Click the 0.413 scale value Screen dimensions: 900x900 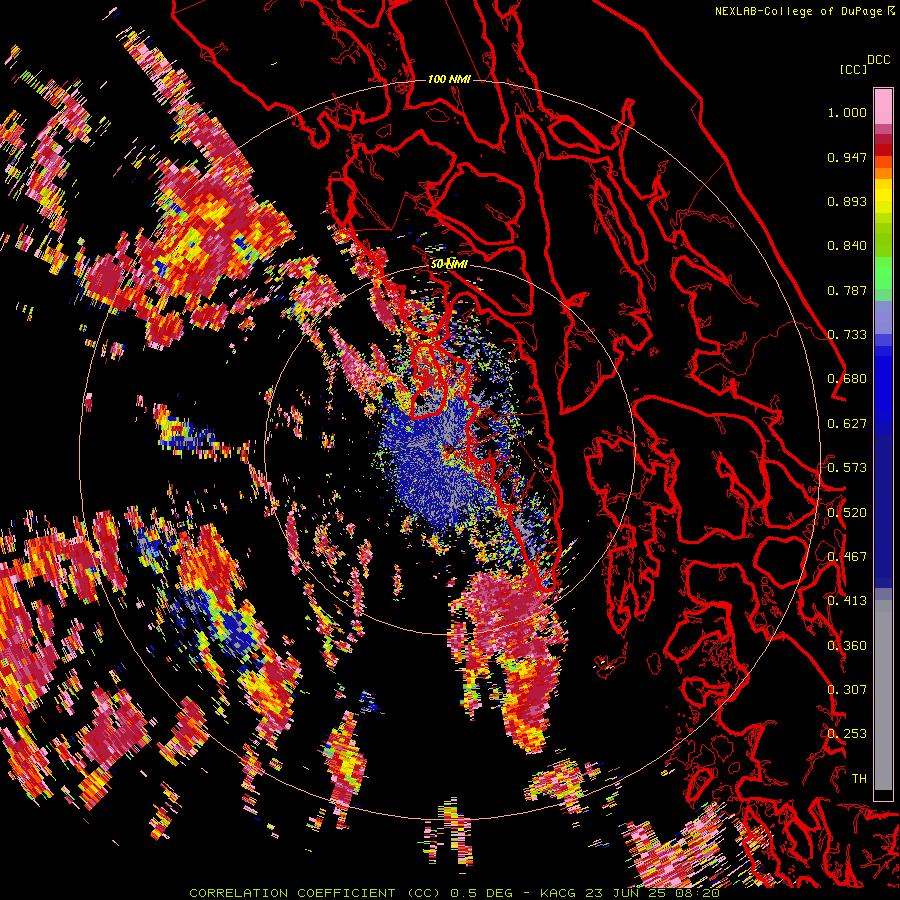[x=847, y=601]
